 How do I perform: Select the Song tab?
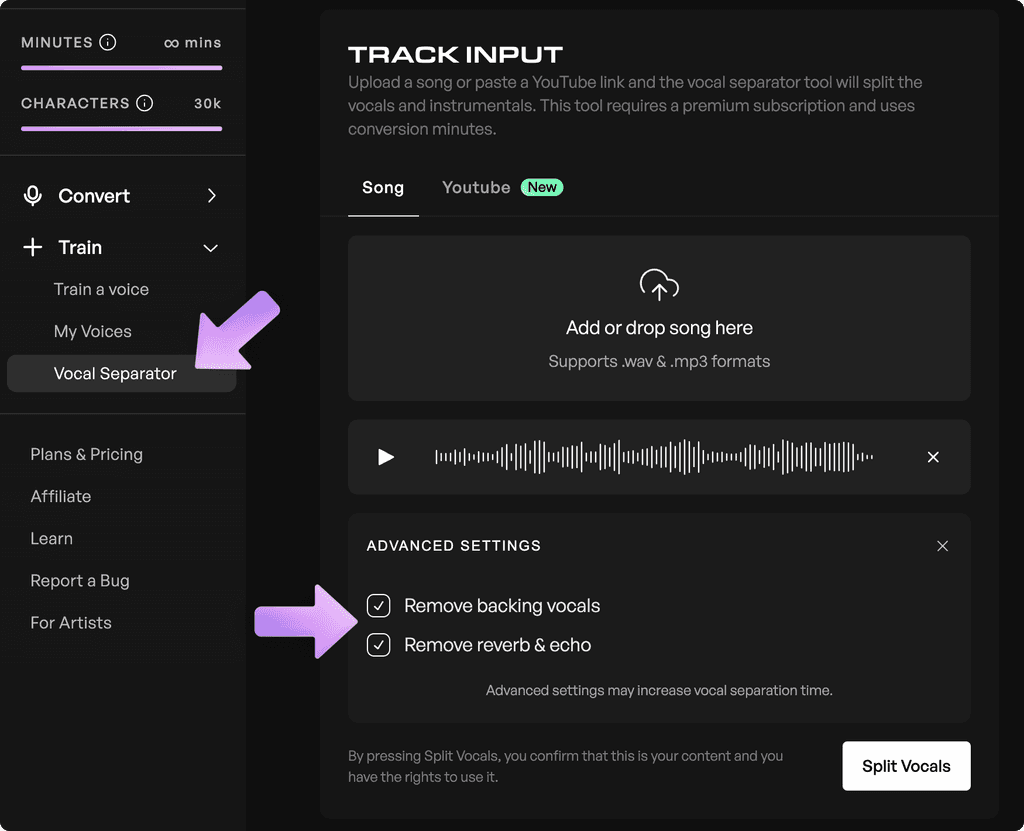click(x=383, y=187)
